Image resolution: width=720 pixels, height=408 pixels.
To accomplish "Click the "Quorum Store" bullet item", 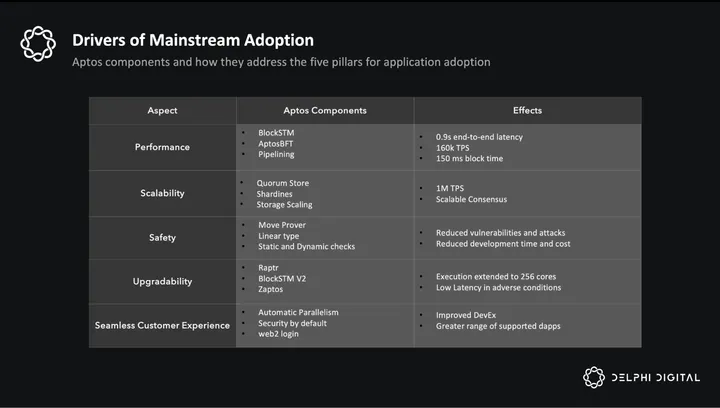I will 276,183.
